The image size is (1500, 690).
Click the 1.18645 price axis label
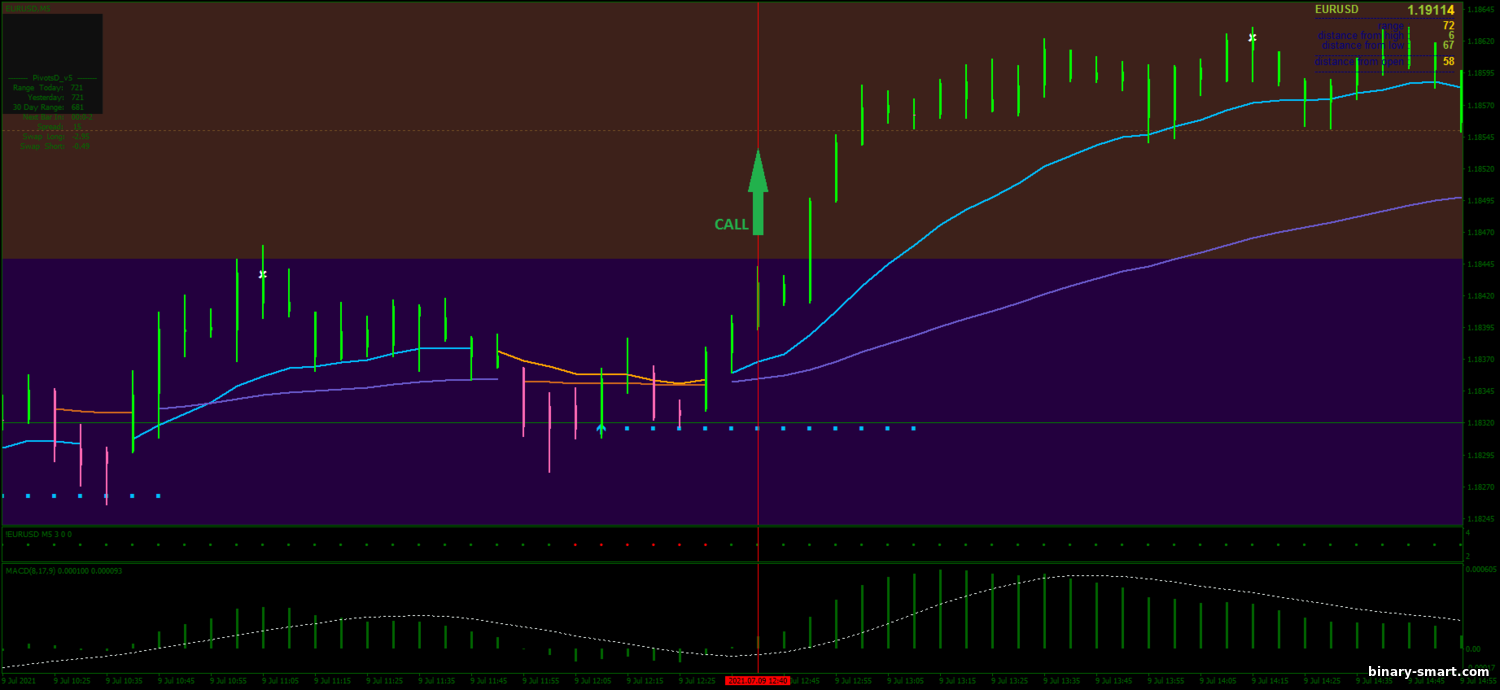[x=1479, y=11]
